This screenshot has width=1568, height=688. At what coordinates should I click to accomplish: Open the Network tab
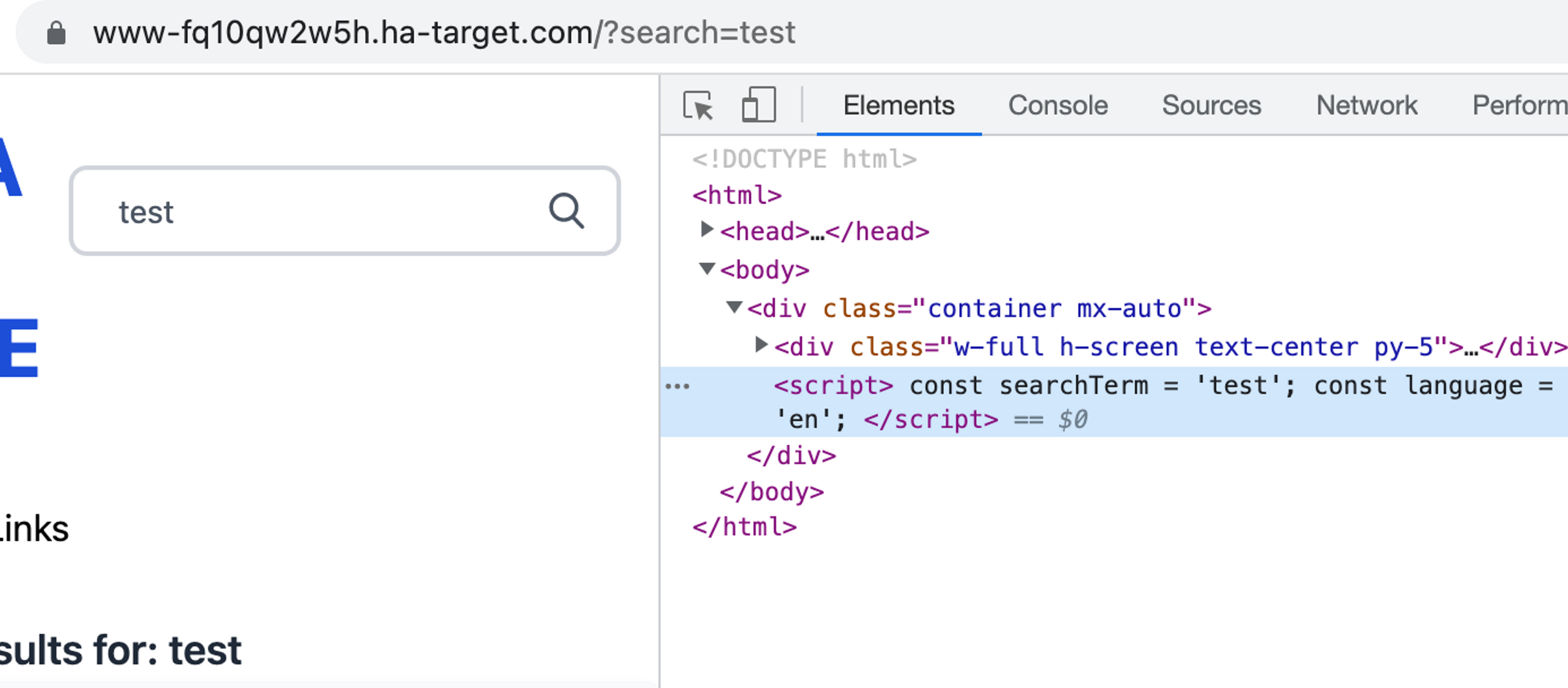tap(1367, 105)
